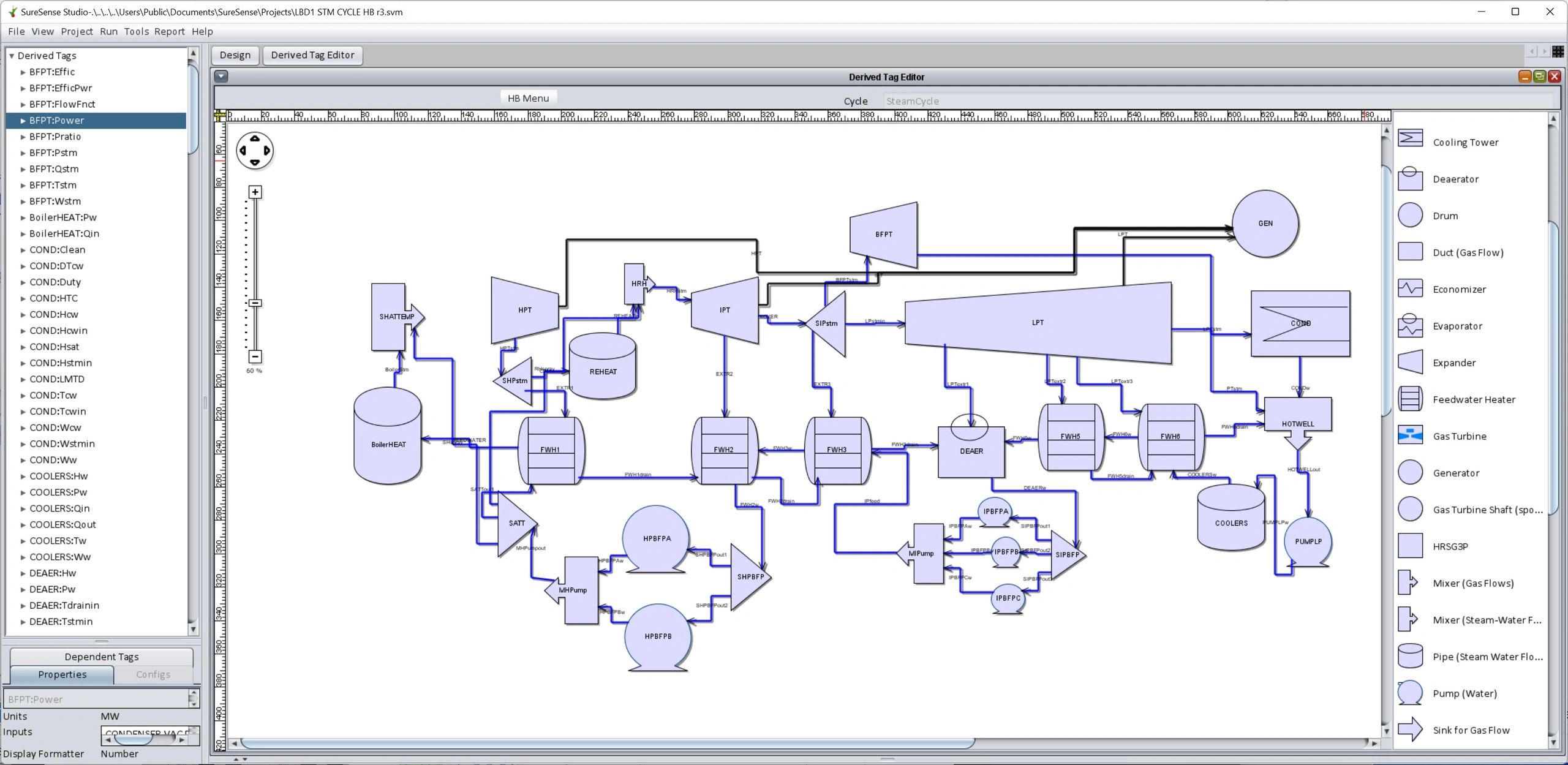The width and height of the screenshot is (1568, 765).
Task: Open the Tools menu
Action: (136, 31)
